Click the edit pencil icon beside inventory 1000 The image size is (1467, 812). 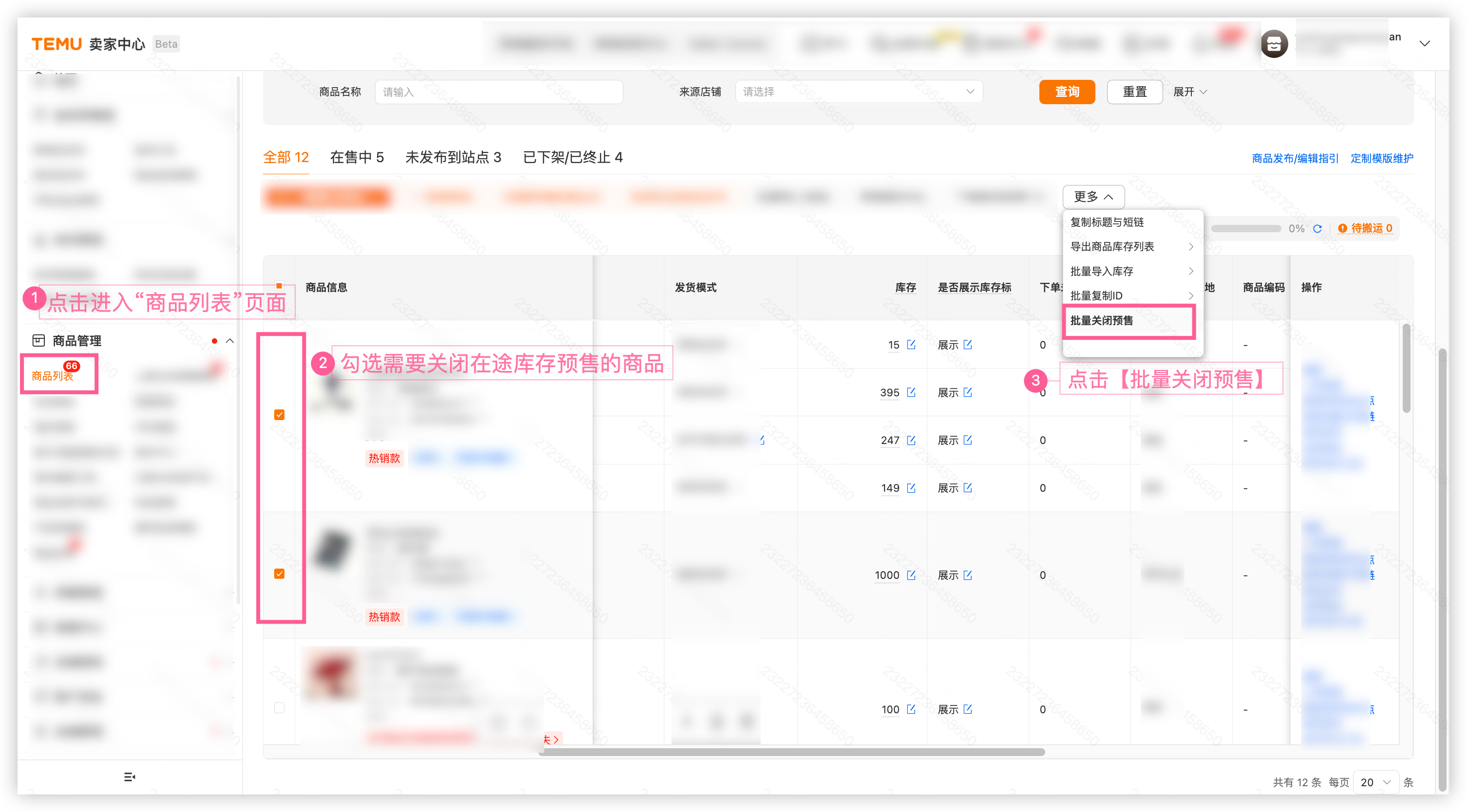pos(912,575)
